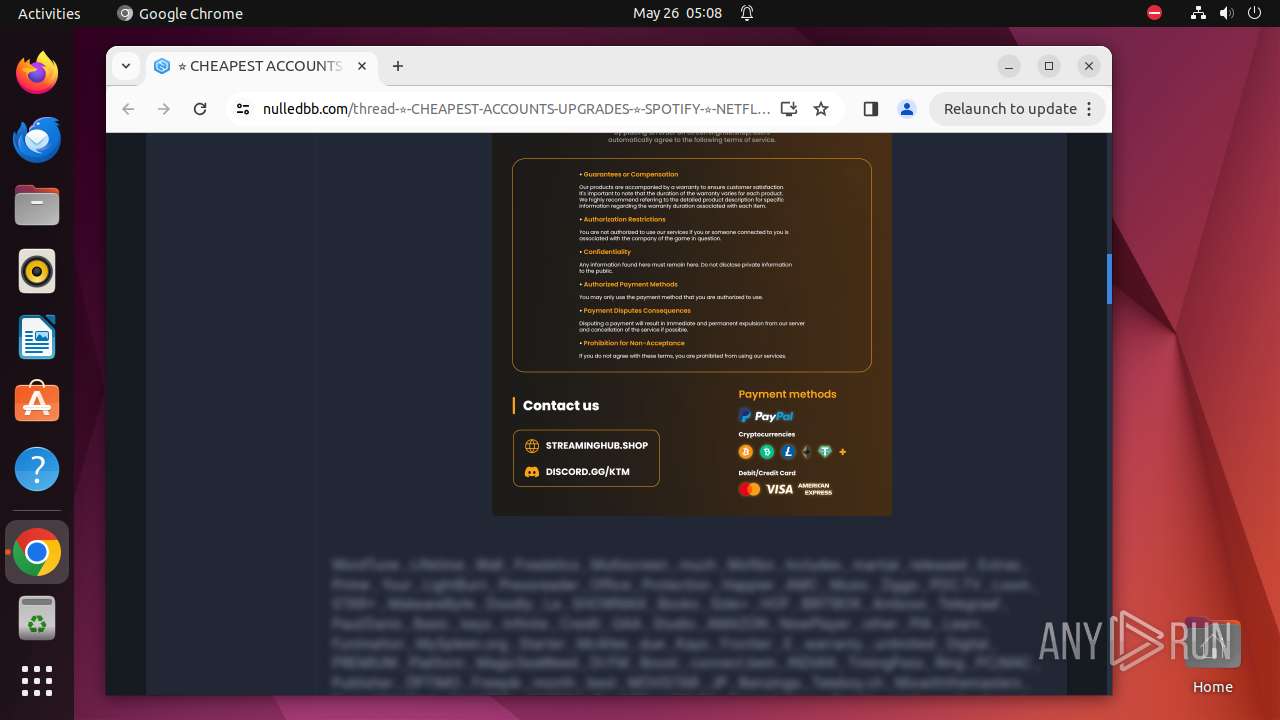Screen dimensions: 1280x720
Task: Click the PayPal payment logo
Action: tap(766, 415)
